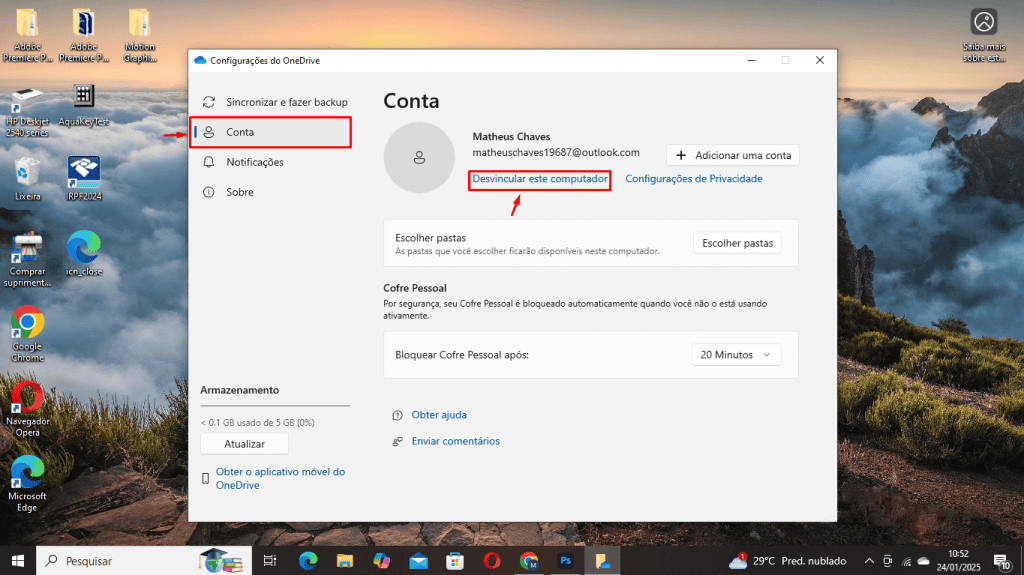
Task: Open Opera from the taskbar
Action: (492, 561)
